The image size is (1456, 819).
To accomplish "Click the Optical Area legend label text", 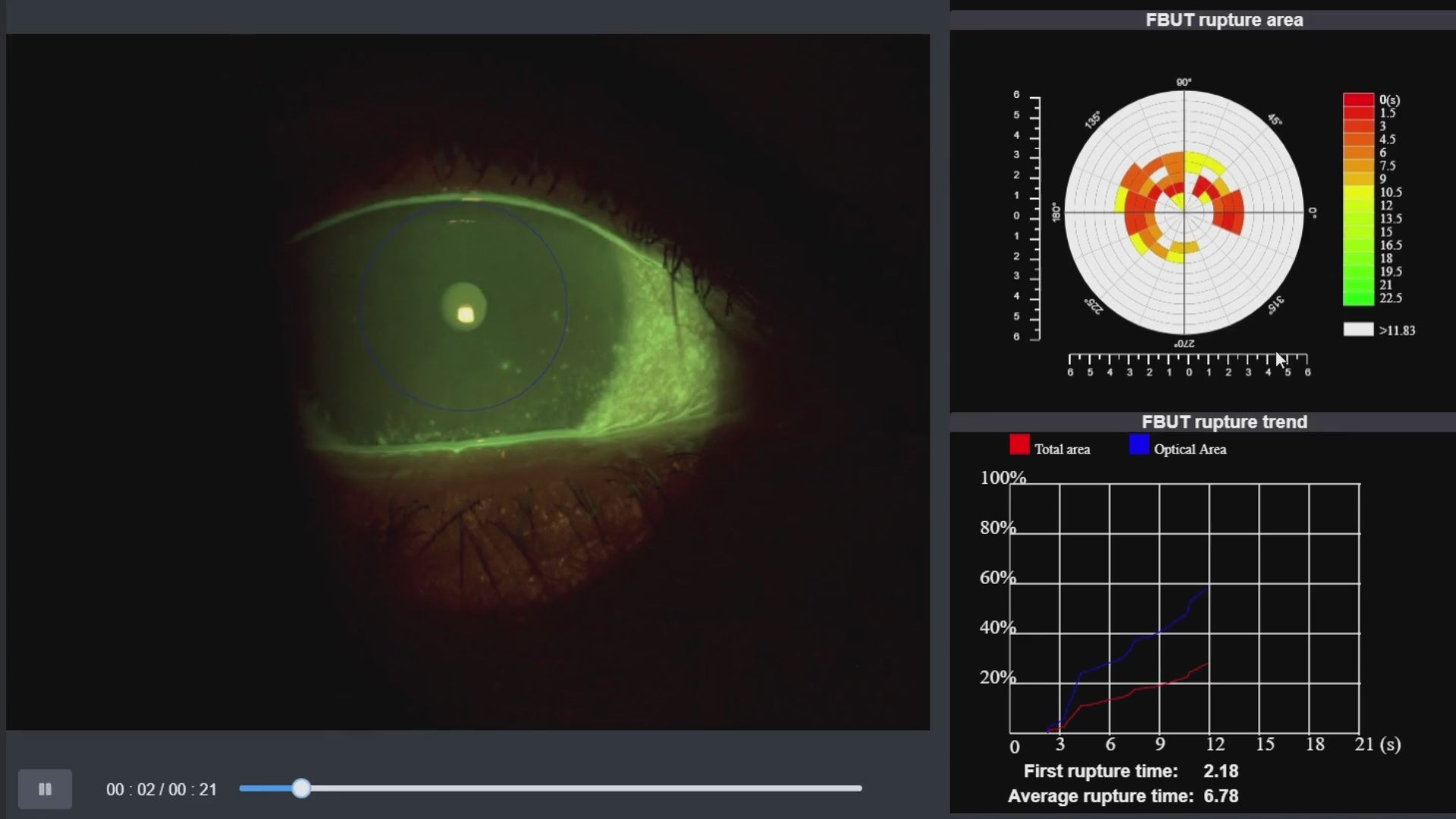I will tap(1189, 450).
